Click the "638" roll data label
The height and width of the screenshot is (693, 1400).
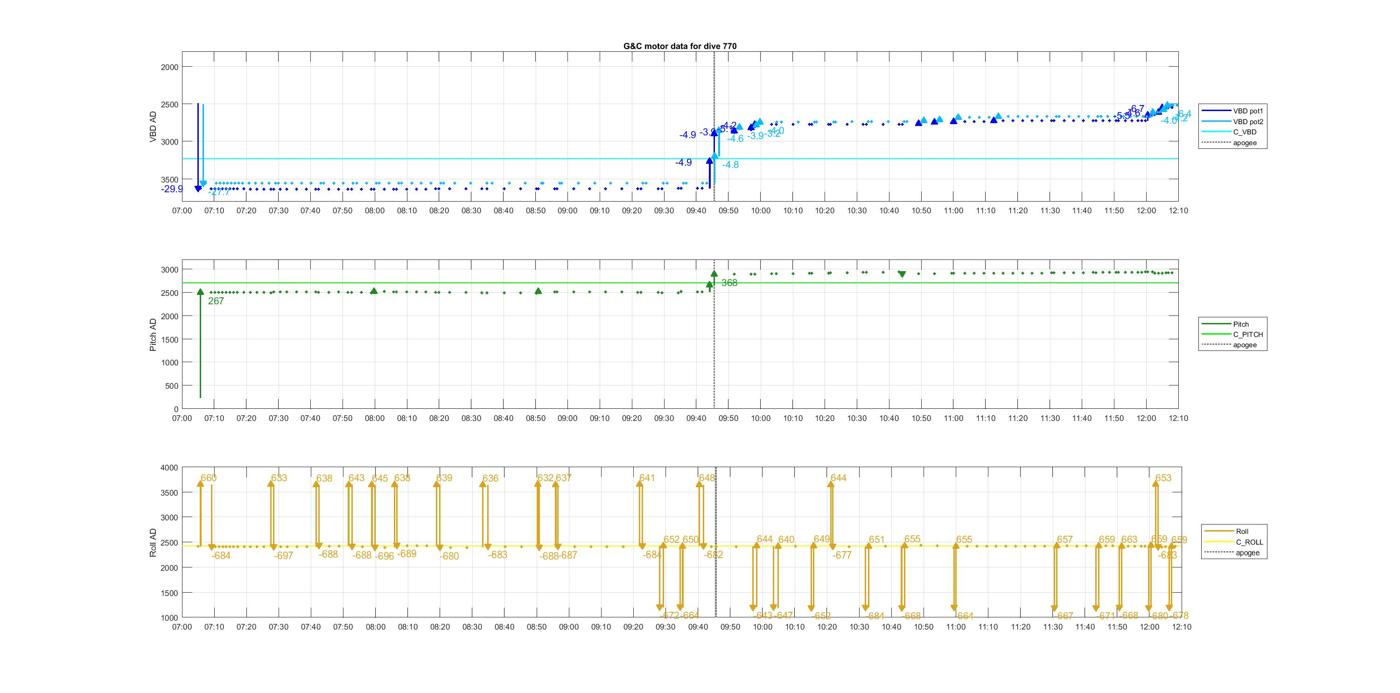click(x=324, y=478)
